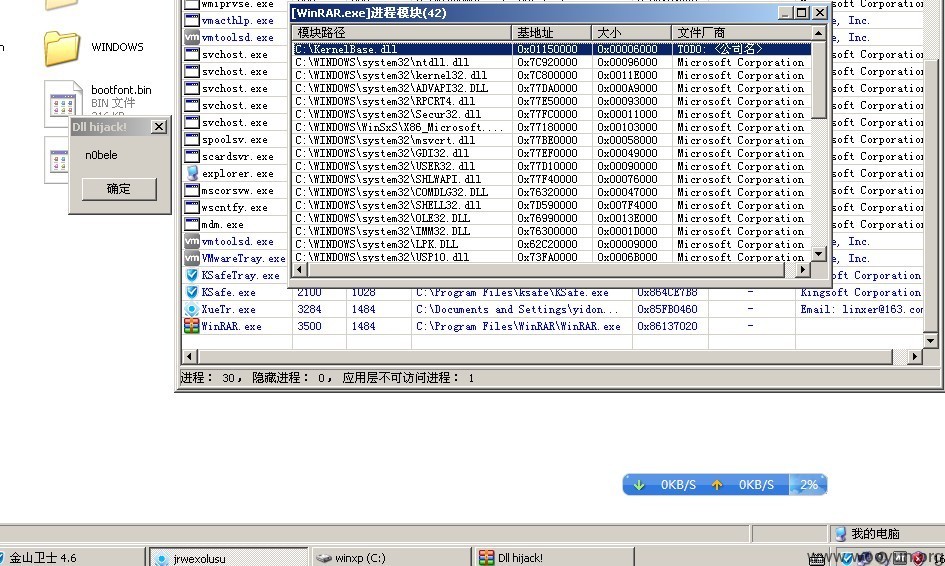945x566 pixels.
Task: Select the spoolsv.exe process icon
Action: point(192,139)
